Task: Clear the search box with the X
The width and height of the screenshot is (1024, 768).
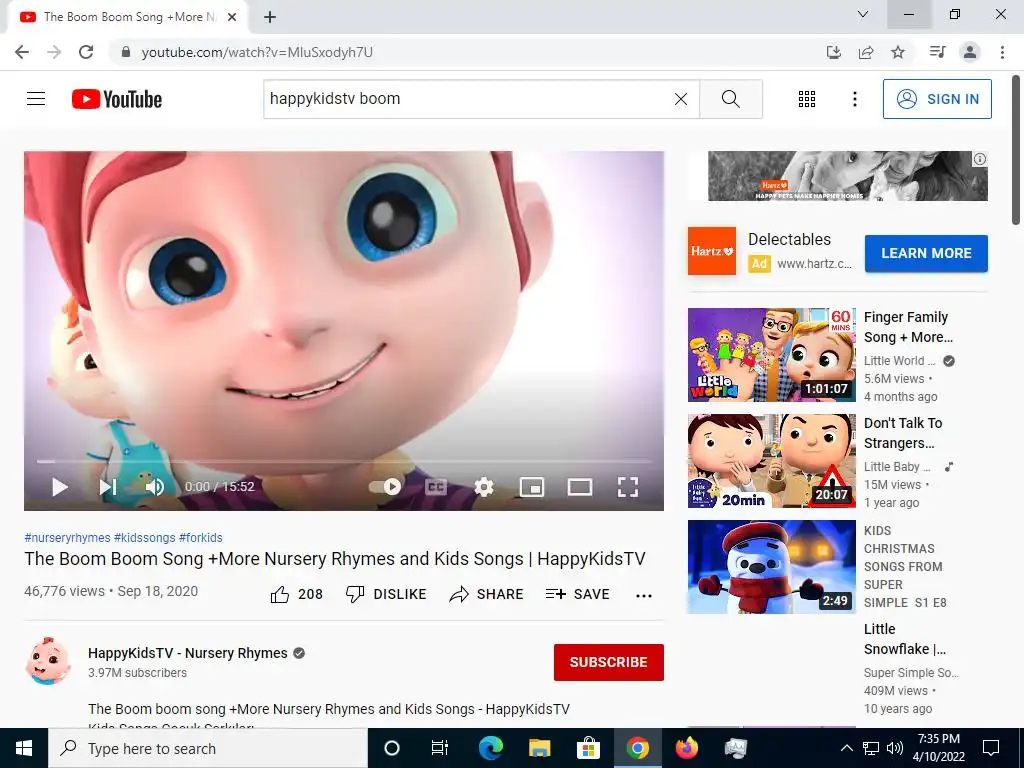Action: [680, 99]
